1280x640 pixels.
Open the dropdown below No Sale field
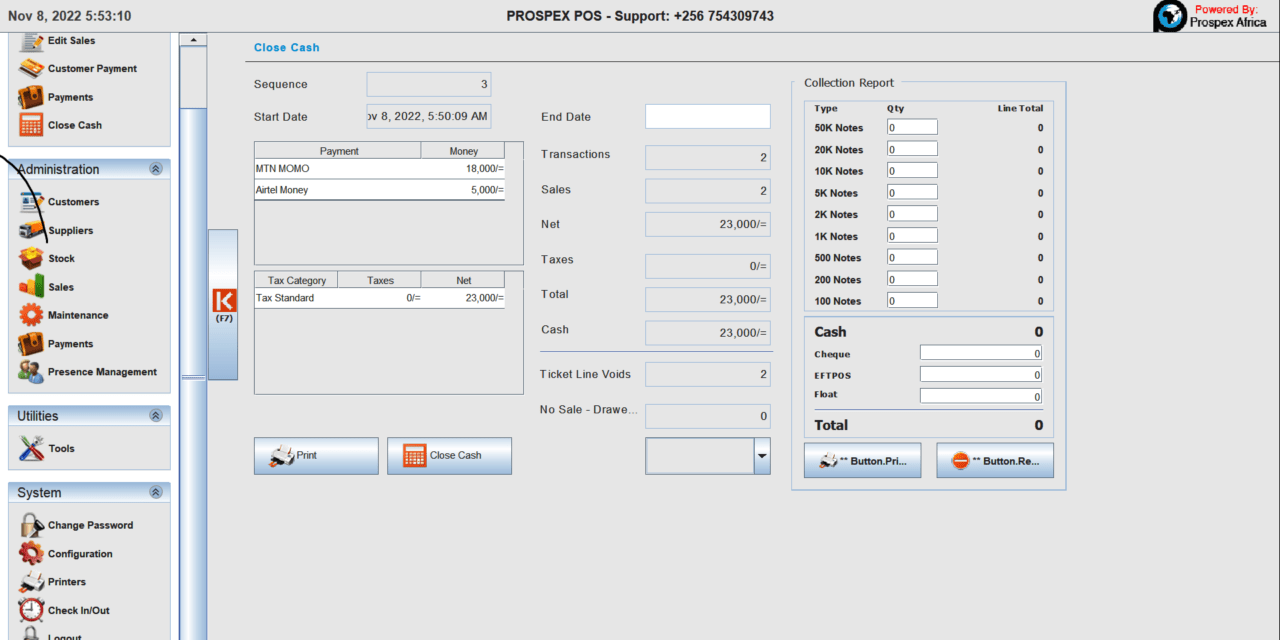(x=762, y=456)
